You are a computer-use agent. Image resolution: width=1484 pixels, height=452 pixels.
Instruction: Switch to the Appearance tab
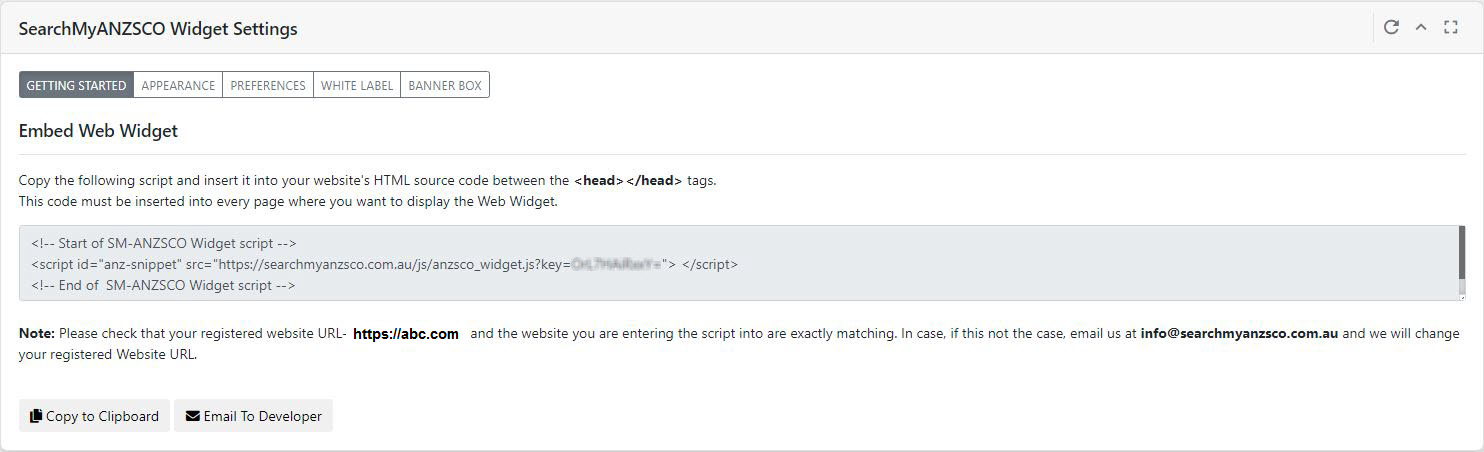click(178, 85)
